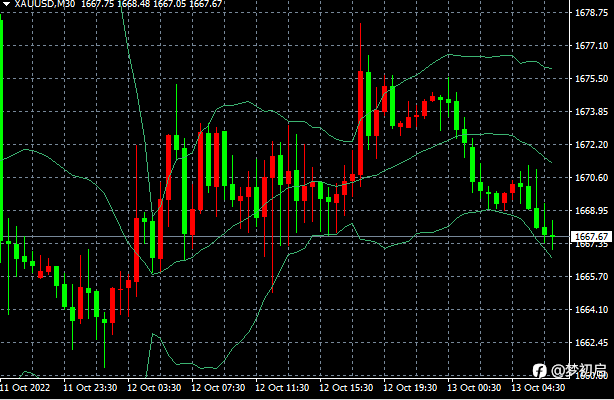Viewport: 614px width, 400px height.
Task: Click the OHLC values 1667.75 1668.48 header
Action: tap(152, 4)
